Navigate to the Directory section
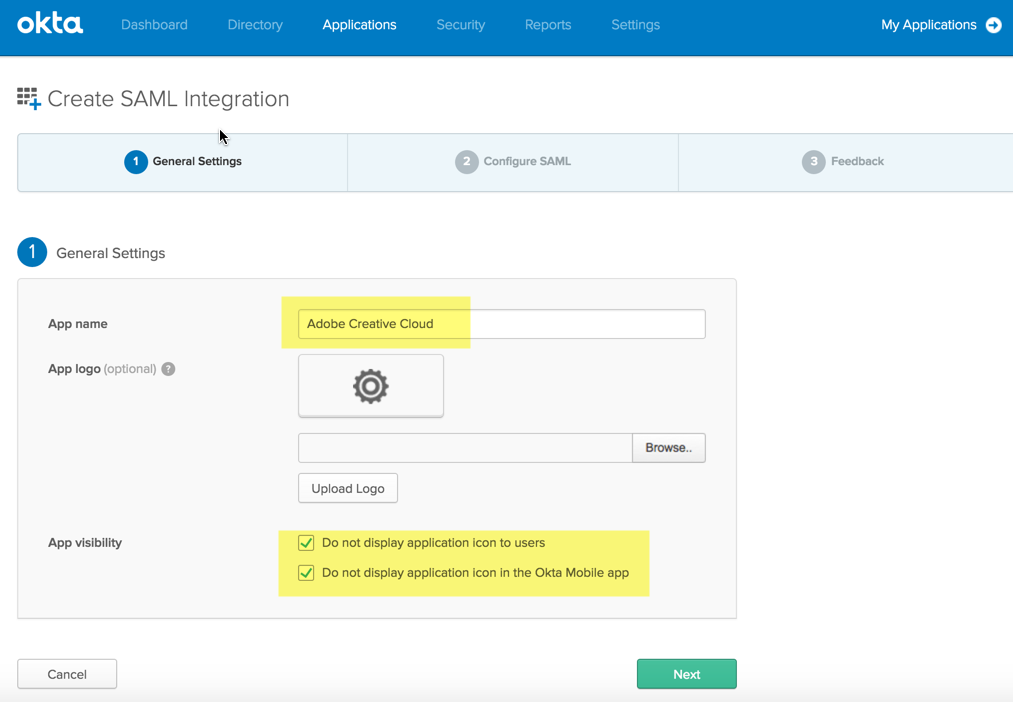 254,25
